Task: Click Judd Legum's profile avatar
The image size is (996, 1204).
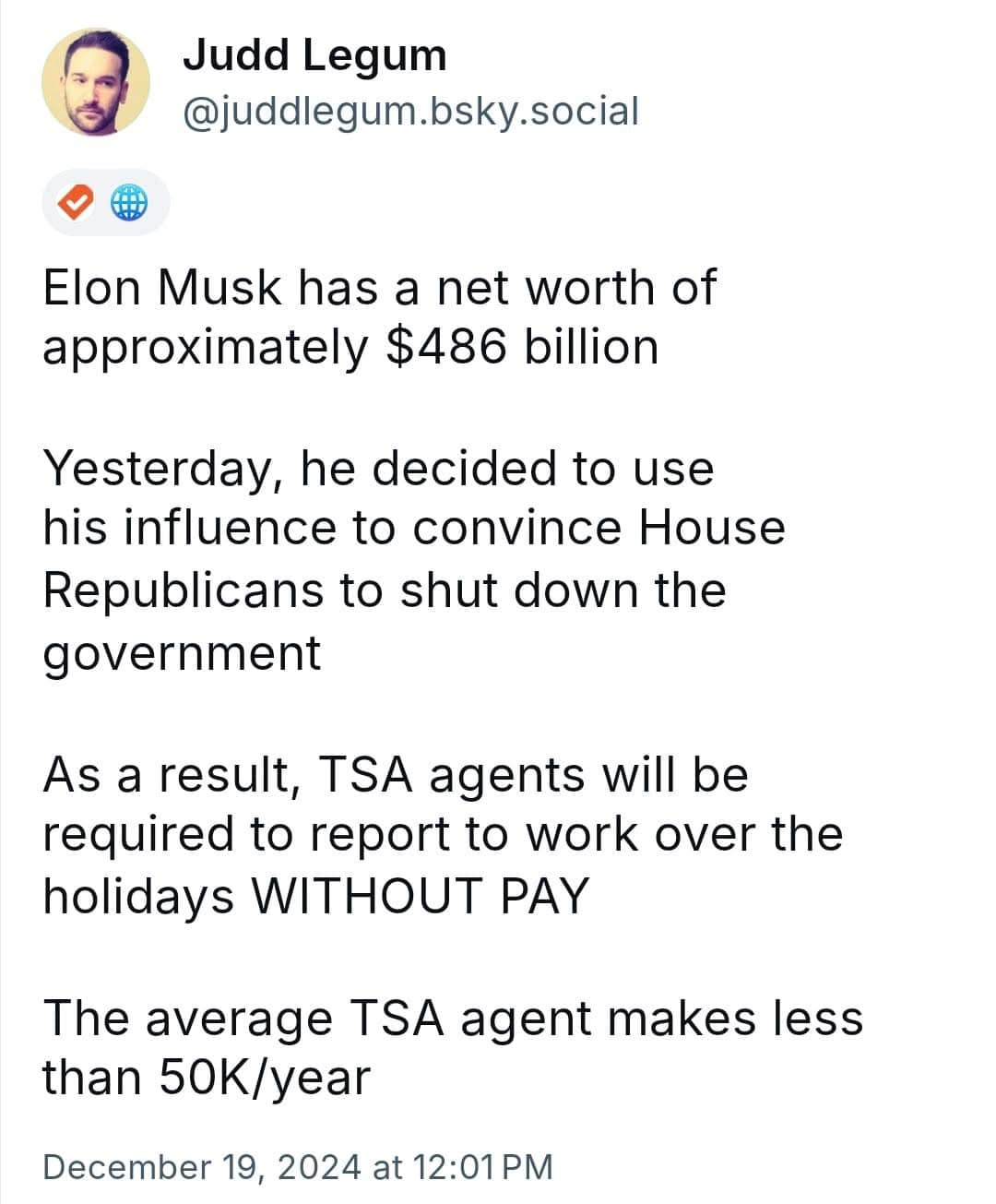Action: pos(96,81)
